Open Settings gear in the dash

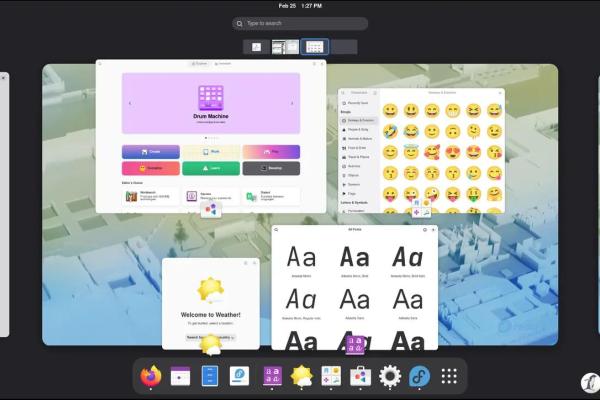coord(390,376)
